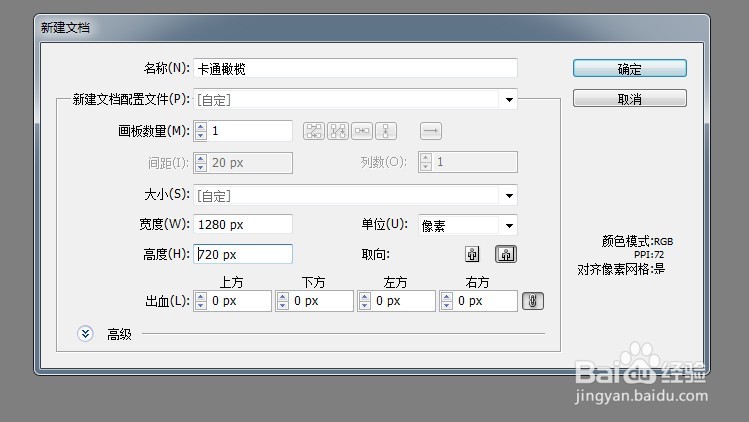
Task: Click the 列数 input field
Action: coord(474,162)
